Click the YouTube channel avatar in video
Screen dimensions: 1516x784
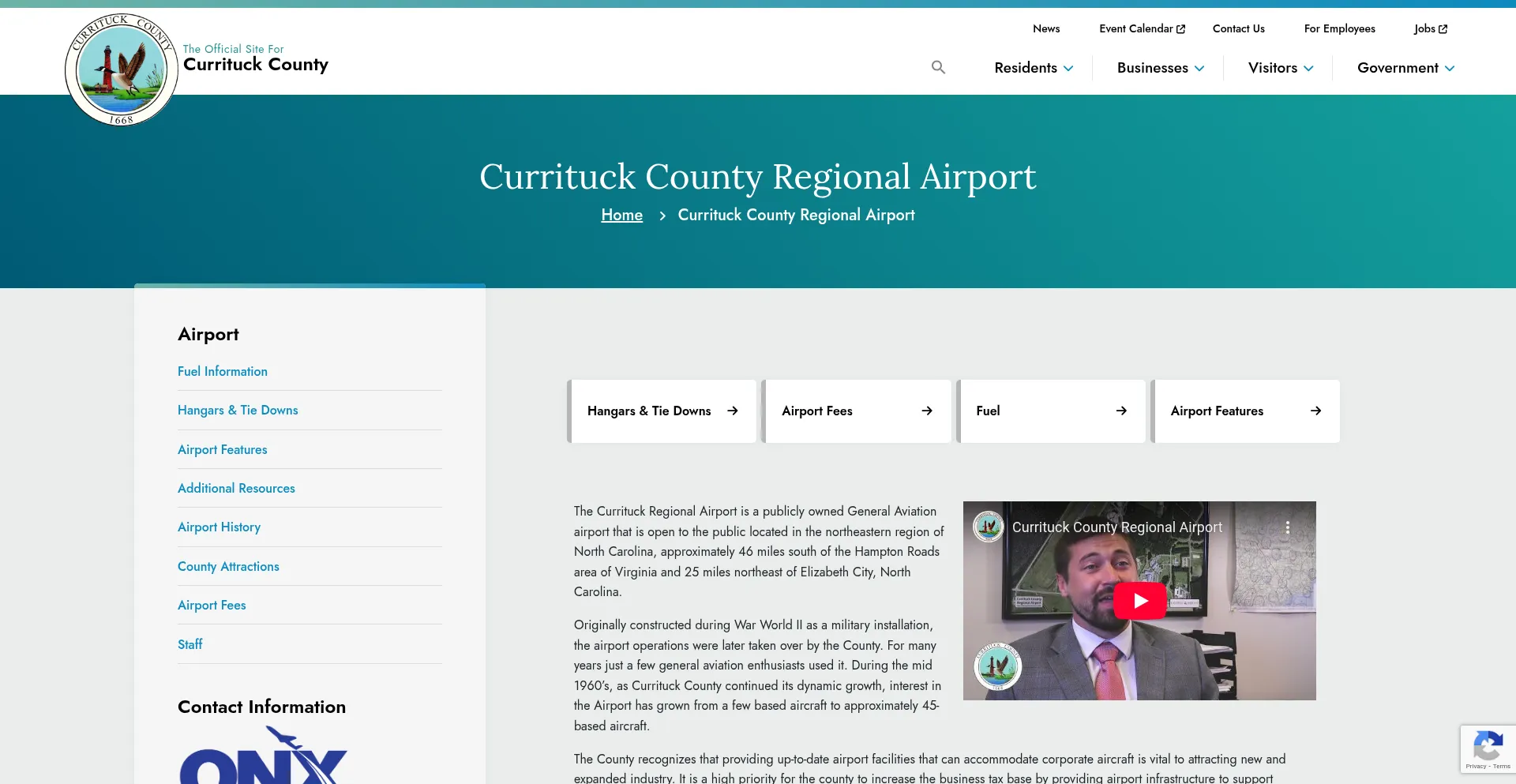tap(988, 527)
